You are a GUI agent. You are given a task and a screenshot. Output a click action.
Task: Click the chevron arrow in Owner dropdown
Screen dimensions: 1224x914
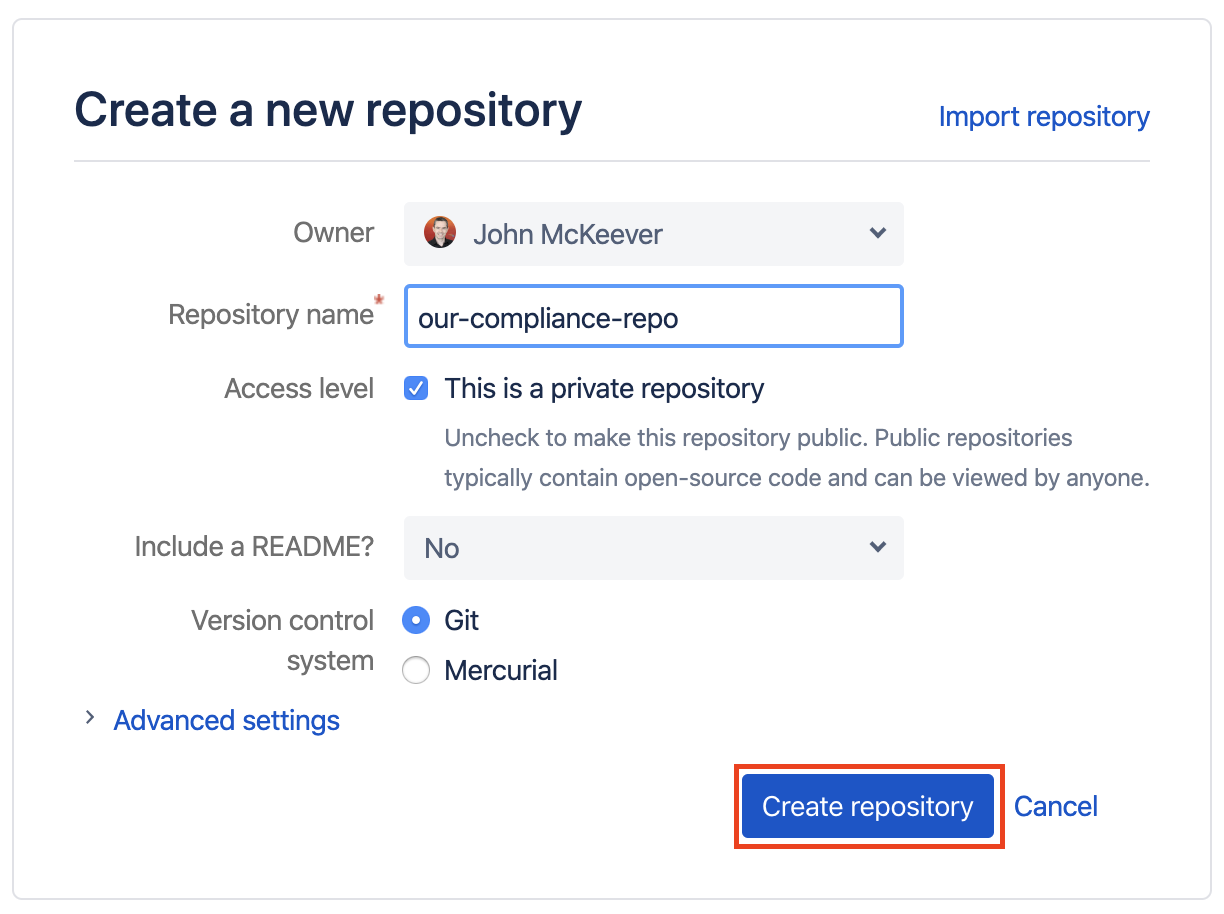(x=877, y=233)
